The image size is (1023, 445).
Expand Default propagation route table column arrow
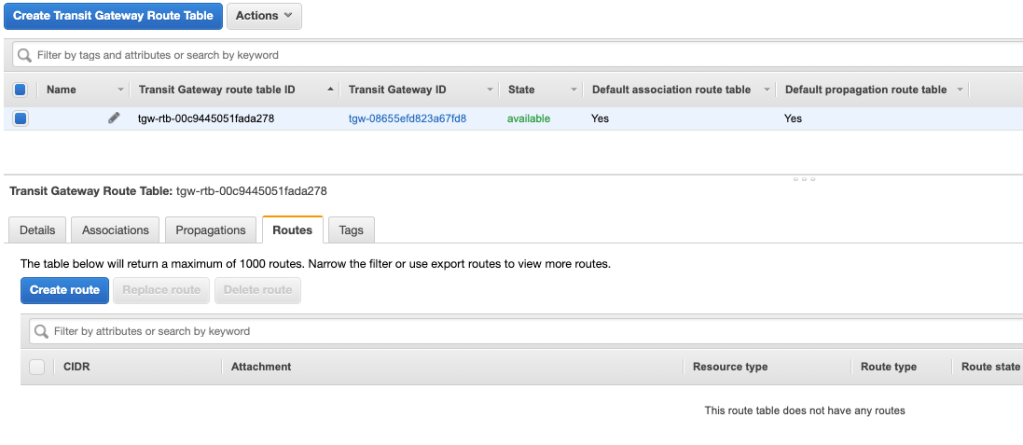point(960,90)
